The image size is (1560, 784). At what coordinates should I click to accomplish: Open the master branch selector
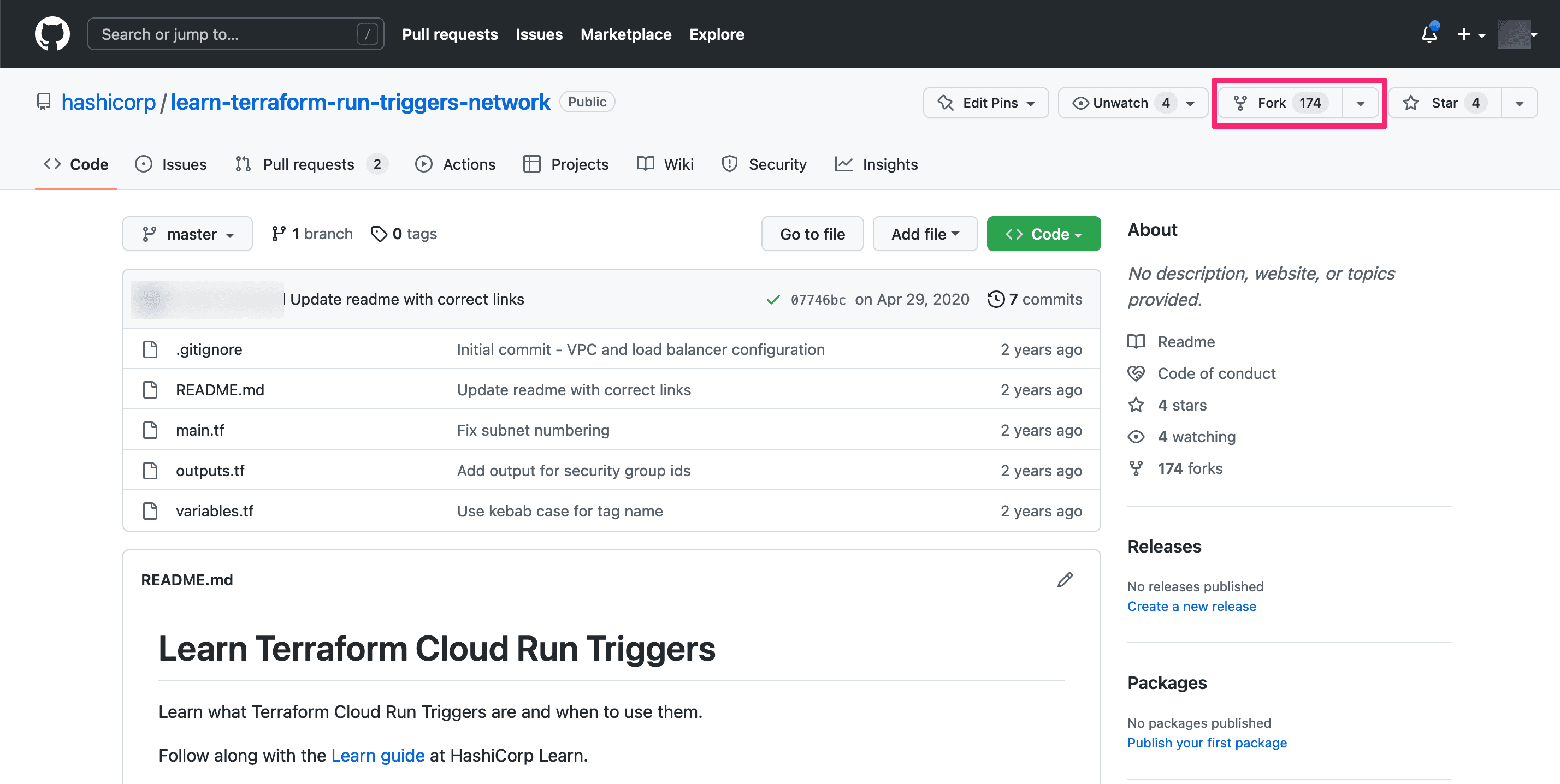[188, 234]
